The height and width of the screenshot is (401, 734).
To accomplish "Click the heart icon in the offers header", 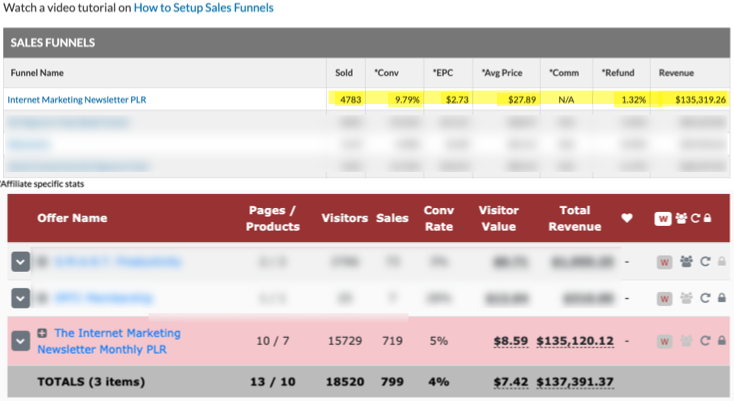I will pyautogui.click(x=627, y=218).
